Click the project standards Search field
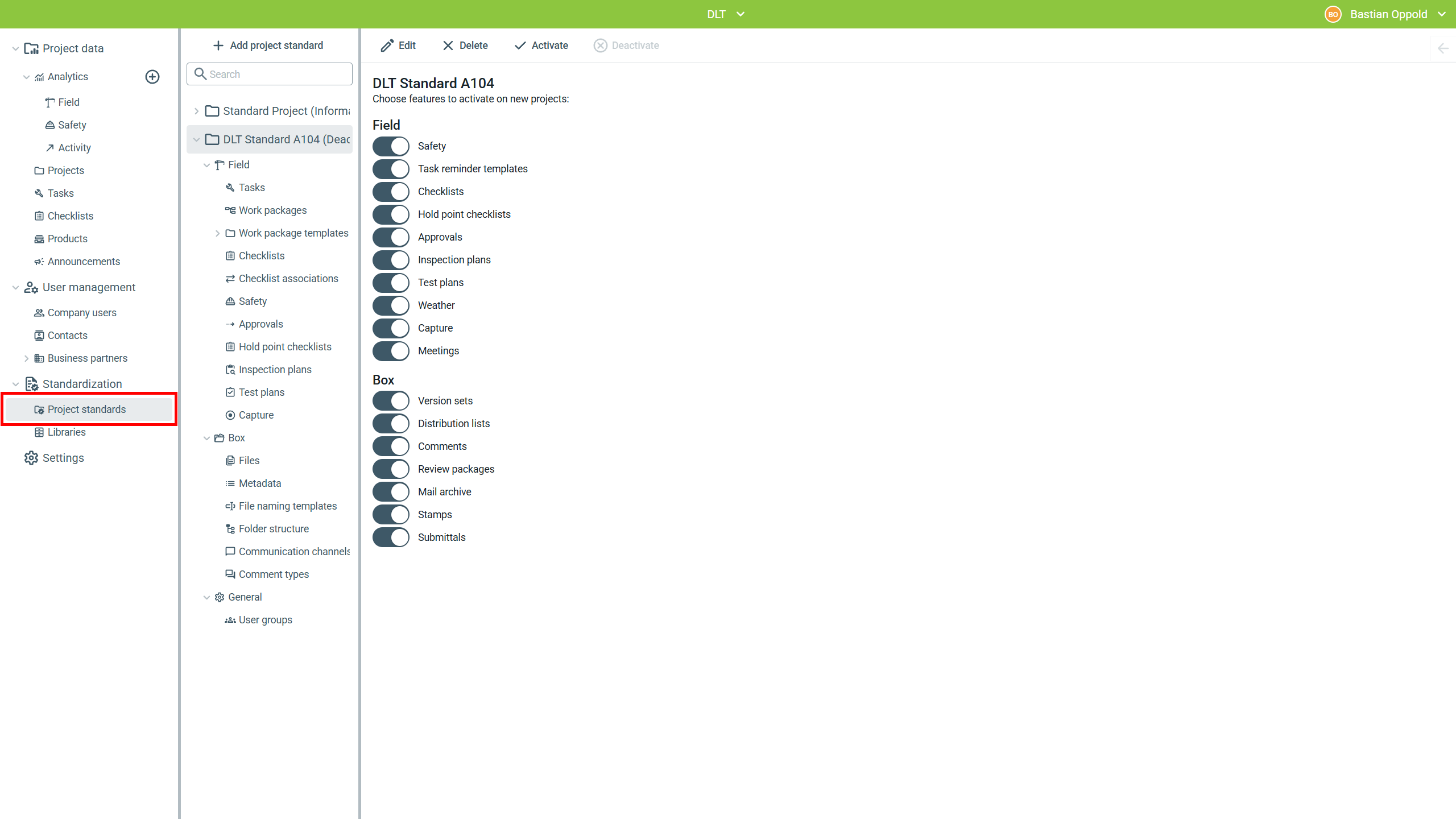1456x819 pixels. point(270,74)
